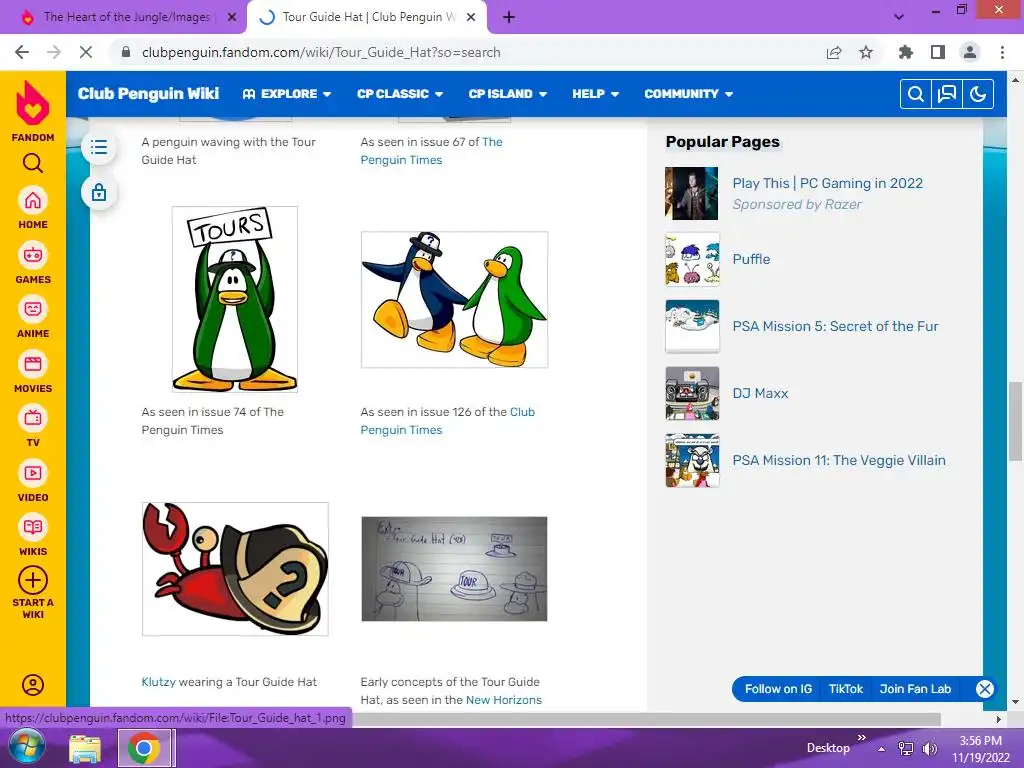Image resolution: width=1024 pixels, height=768 pixels.
Task: Expand the CP CLASSIC dropdown menu
Action: coord(400,94)
